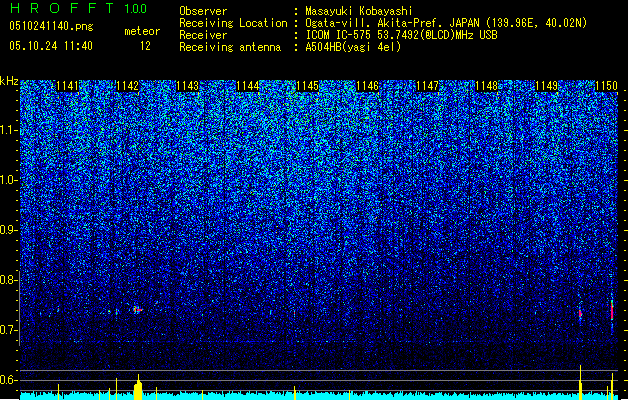629x400 pixels.
Task: Click the date stamp 05.10.24 11:40
Action: pos(51,46)
